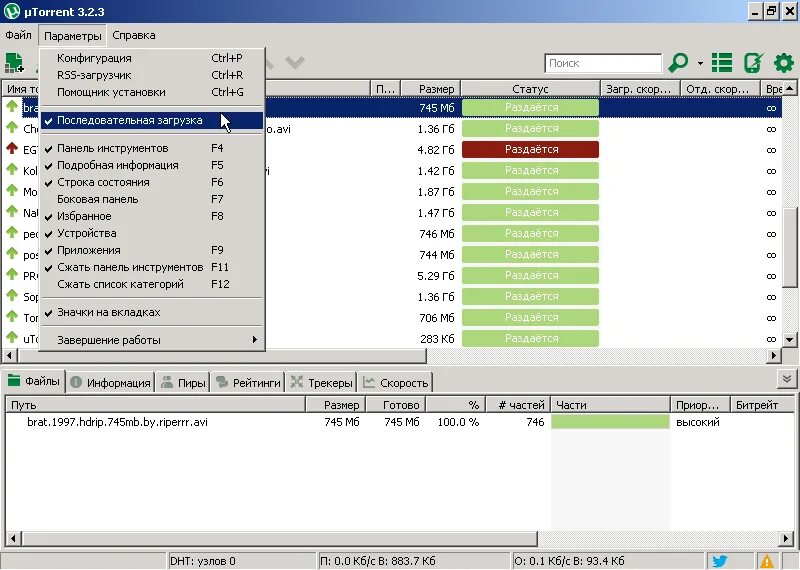Viewport: 800px width, 570px height.
Task: Switch to Рейтинги tab
Action: click(x=248, y=383)
